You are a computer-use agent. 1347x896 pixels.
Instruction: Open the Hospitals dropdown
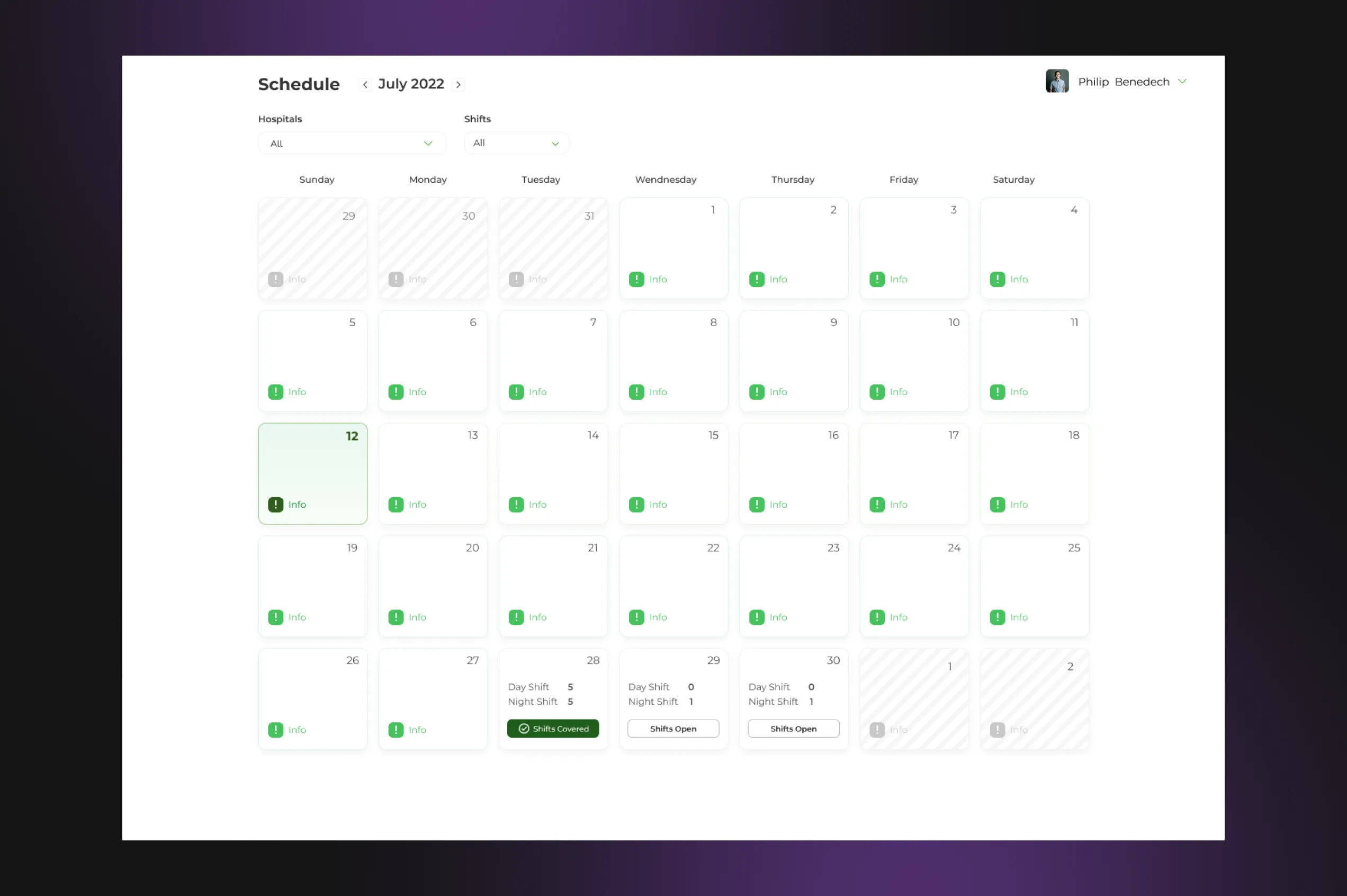coord(352,144)
